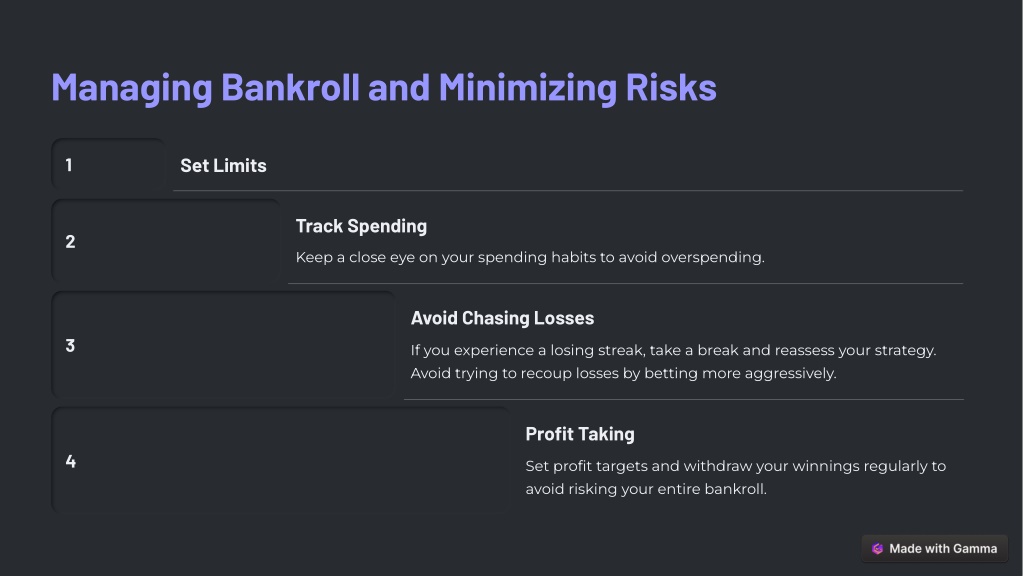Click the overspending description text

coord(530,257)
